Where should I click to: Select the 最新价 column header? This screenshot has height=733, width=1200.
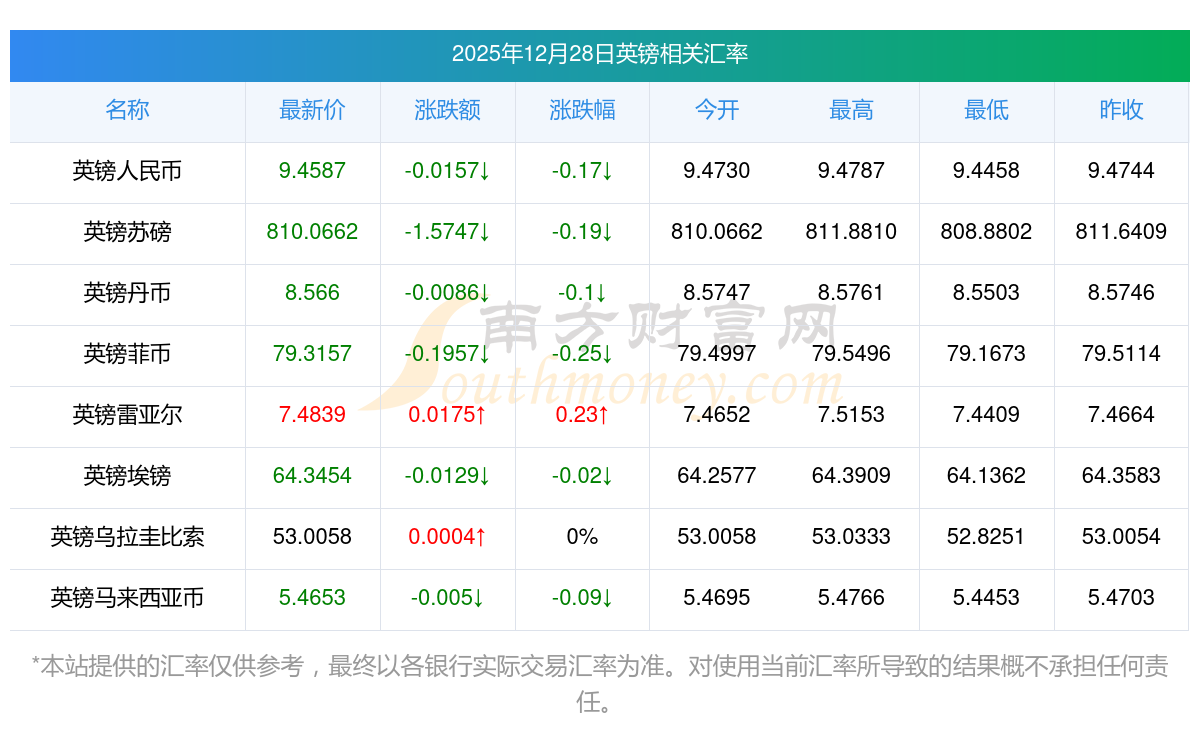pos(312,110)
